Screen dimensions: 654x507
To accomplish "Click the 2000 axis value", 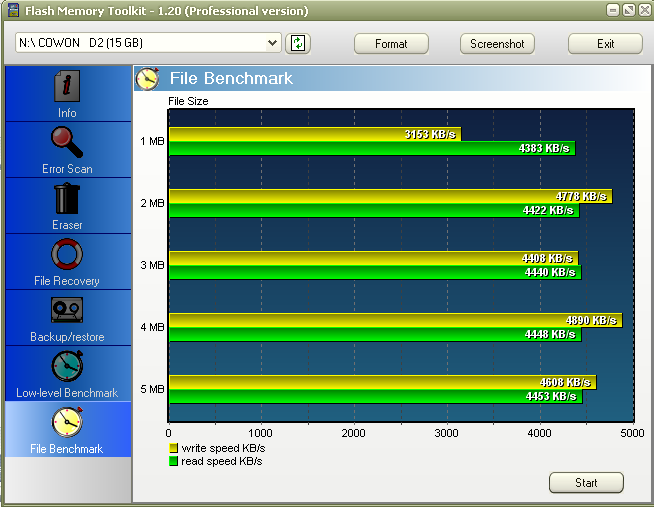I will click(353, 433).
